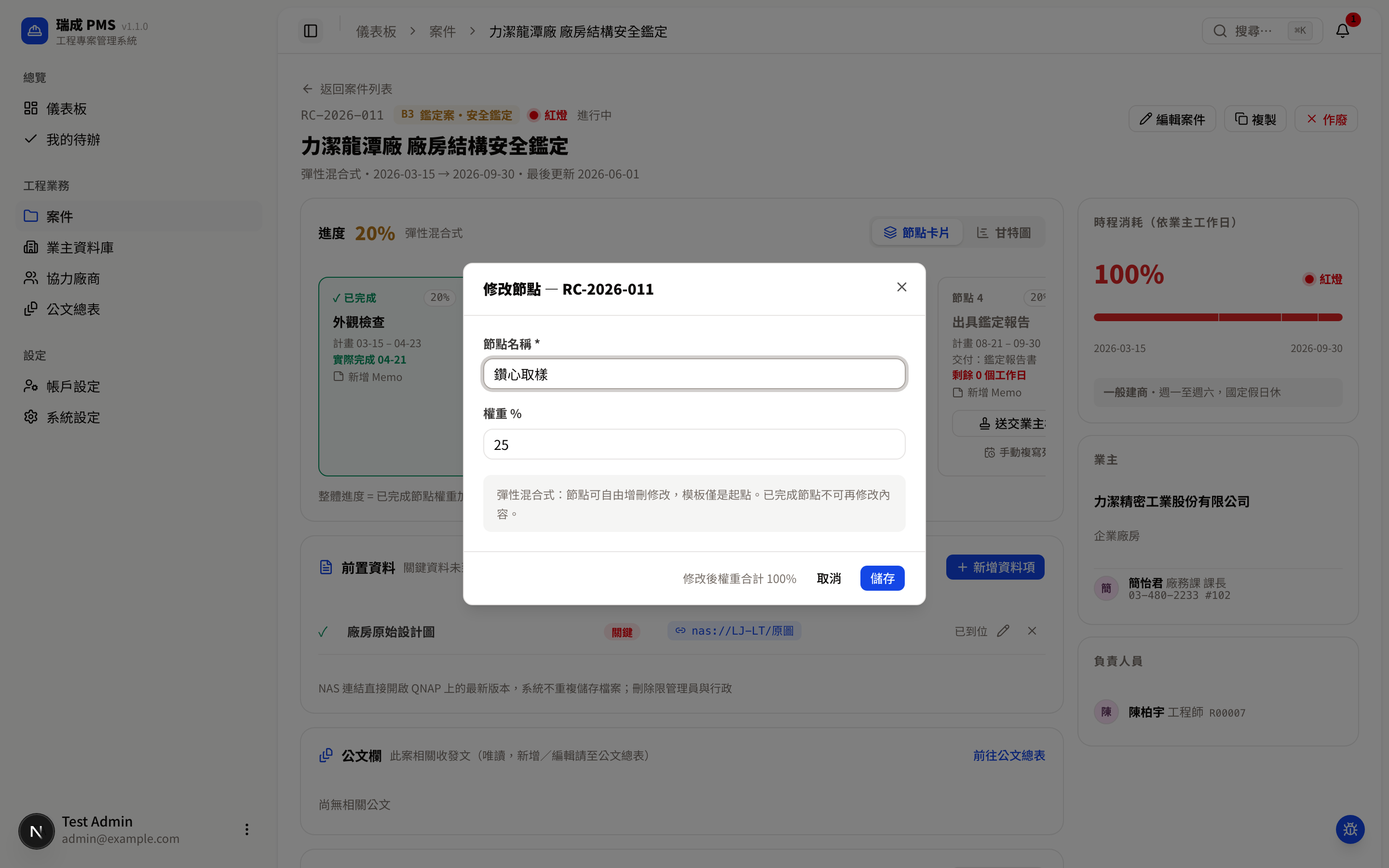Click 陳柏宇 engineer avatar
Screen dimensions: 1389x868
(x=1106, y=712)
